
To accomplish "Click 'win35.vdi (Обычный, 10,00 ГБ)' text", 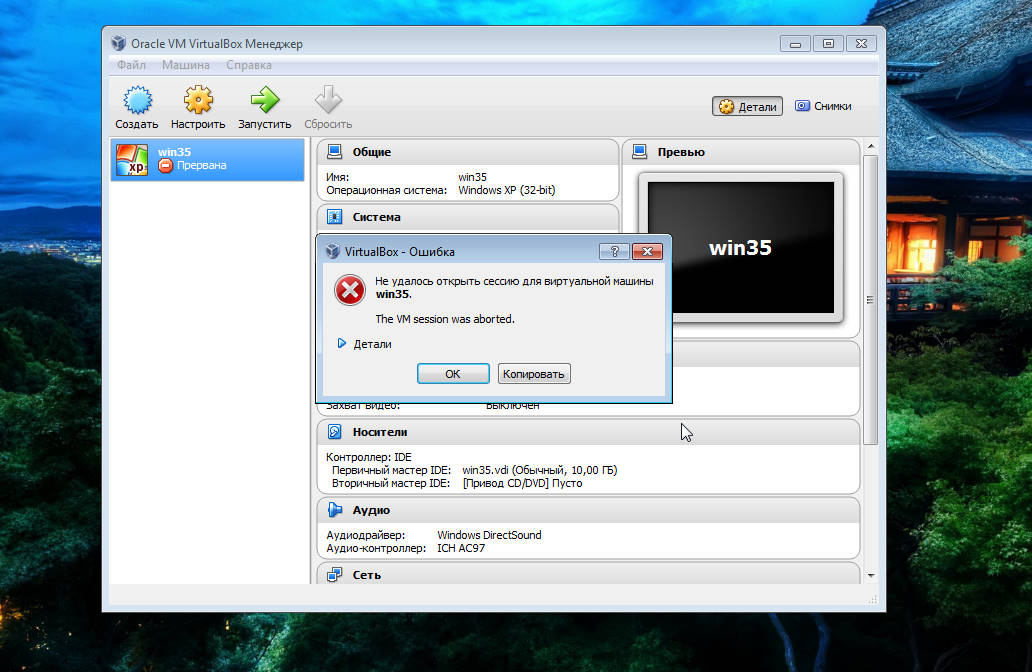I will click(x=540, y=470).
